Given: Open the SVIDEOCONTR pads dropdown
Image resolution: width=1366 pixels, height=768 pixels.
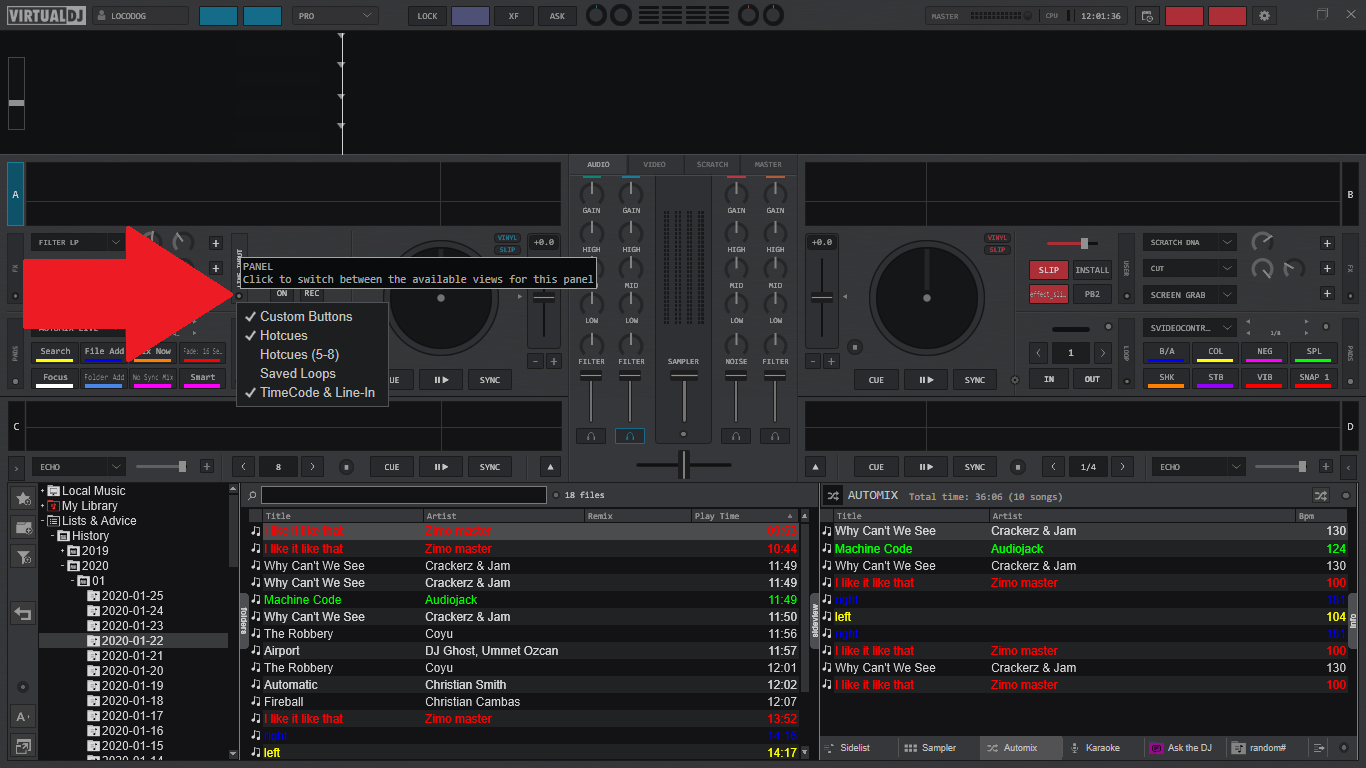Looking at the screenshot, I should tap(1190, 328).
